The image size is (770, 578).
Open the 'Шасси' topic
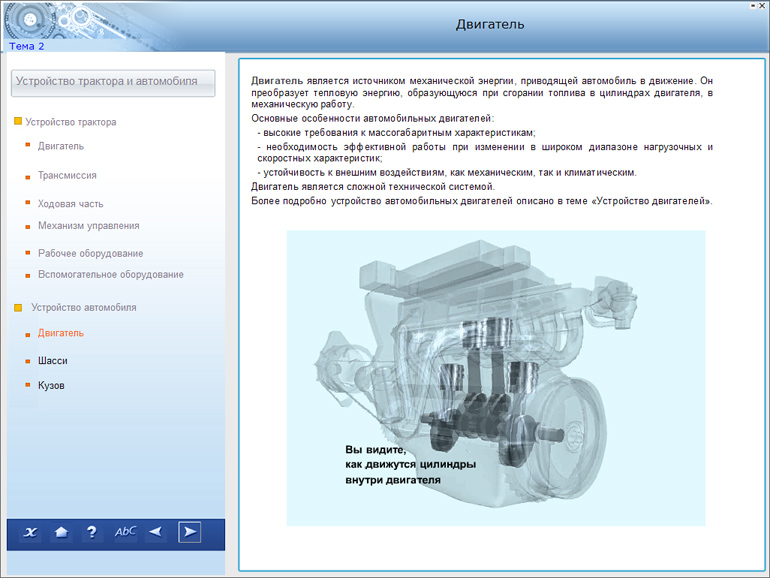coord(52,360)
